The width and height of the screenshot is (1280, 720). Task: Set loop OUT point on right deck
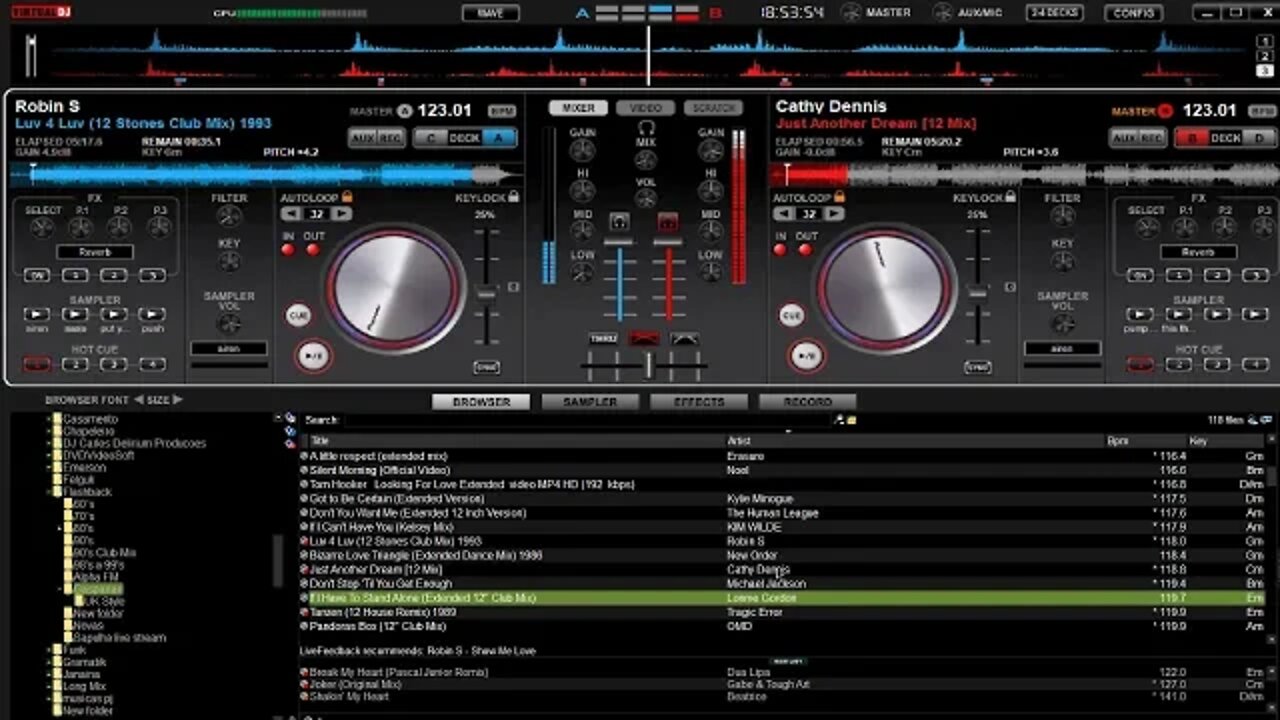[805, 250]
